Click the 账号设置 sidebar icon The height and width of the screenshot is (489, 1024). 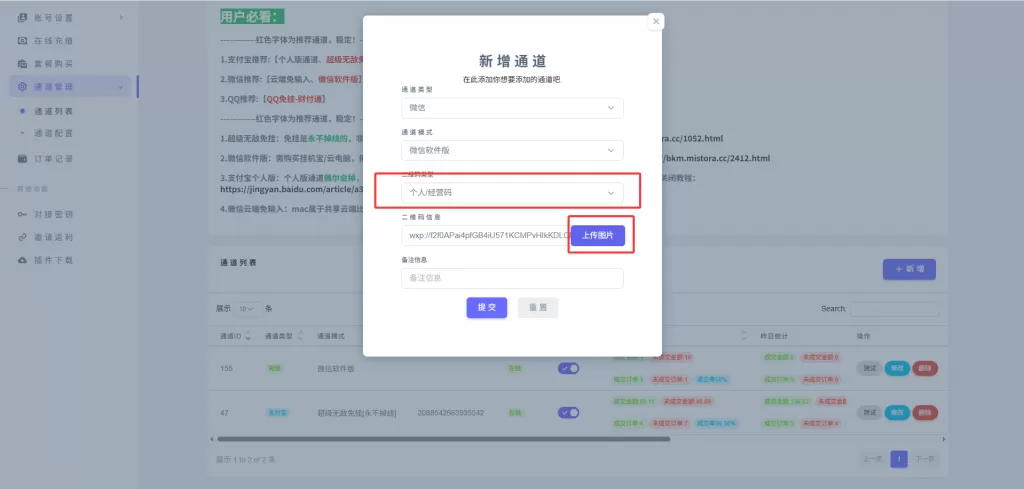tap(22, 18)
